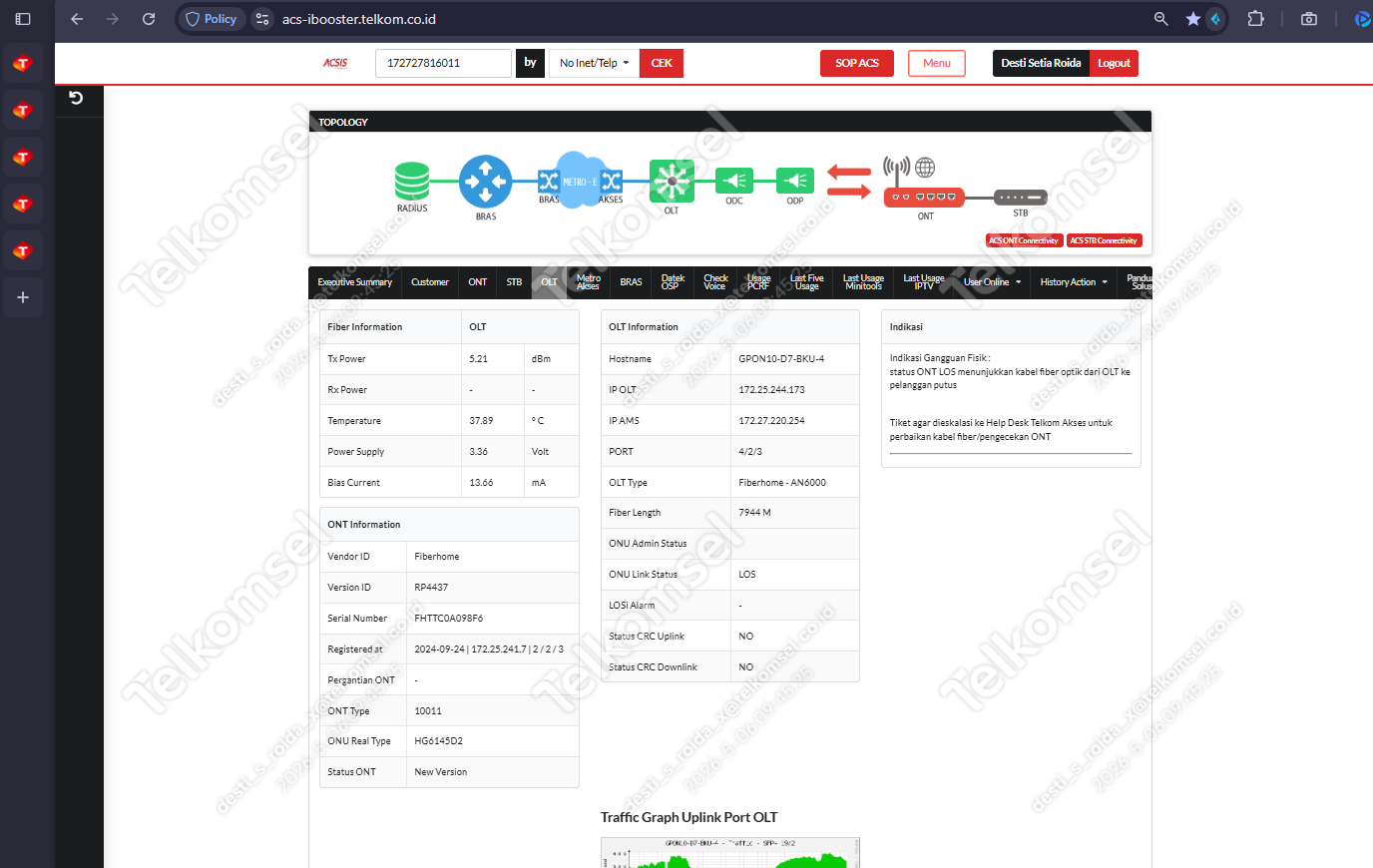Open site information icon beside address
The height and width of the screenshot is (868, 1373).
[262, 19]
